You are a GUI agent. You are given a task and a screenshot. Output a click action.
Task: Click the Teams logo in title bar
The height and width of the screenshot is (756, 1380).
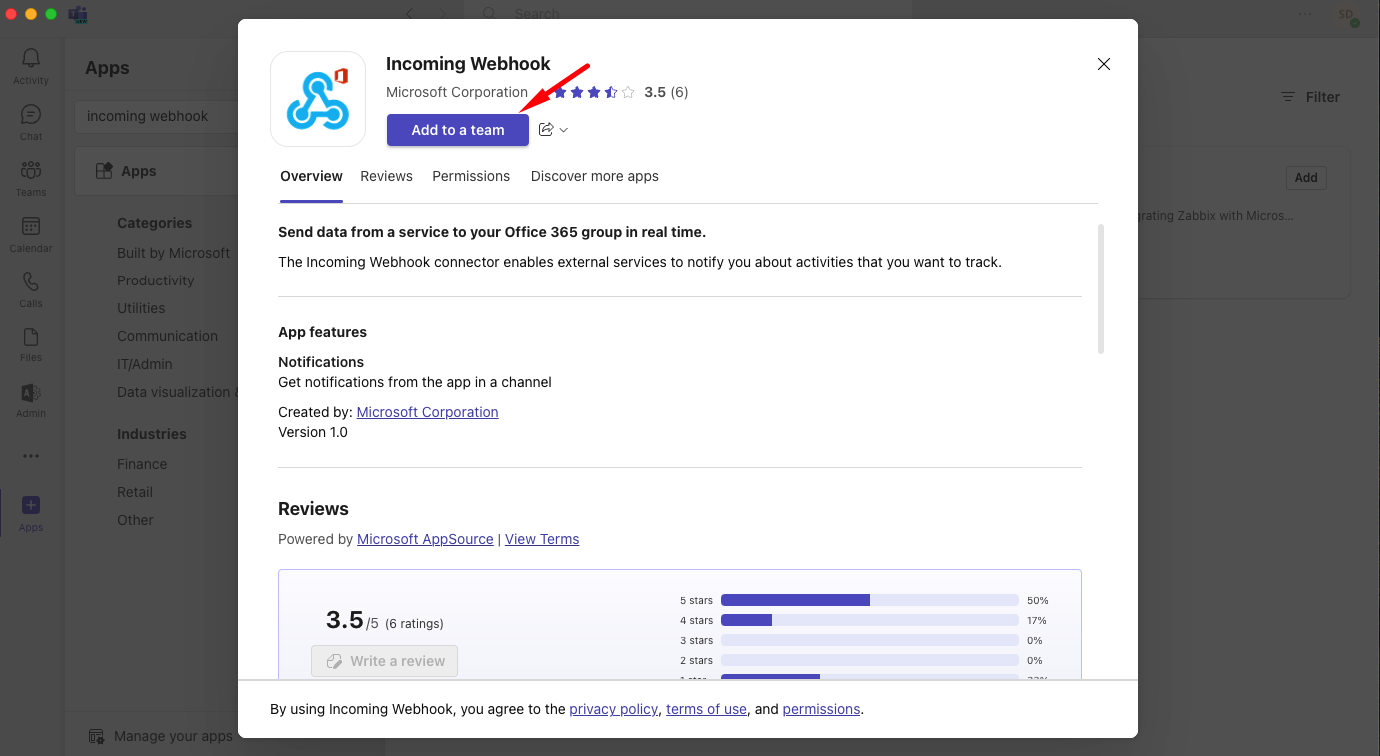point(77,14)
